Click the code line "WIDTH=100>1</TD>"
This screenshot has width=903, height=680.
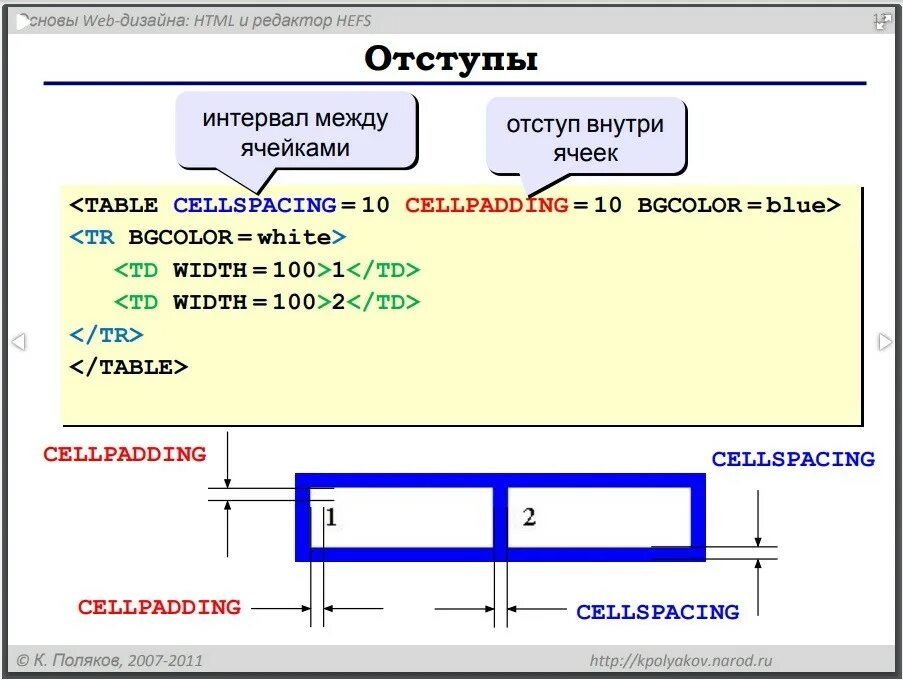[x=297, y=269]
